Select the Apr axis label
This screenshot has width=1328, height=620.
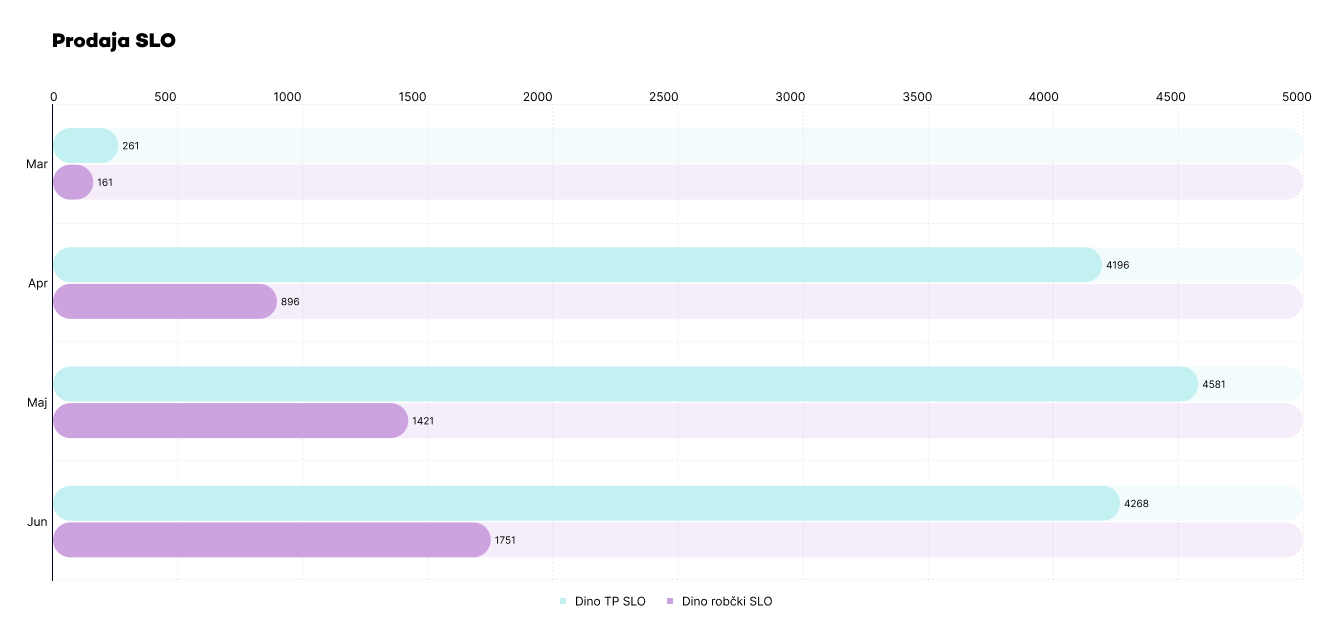click(x=38, y=284)
